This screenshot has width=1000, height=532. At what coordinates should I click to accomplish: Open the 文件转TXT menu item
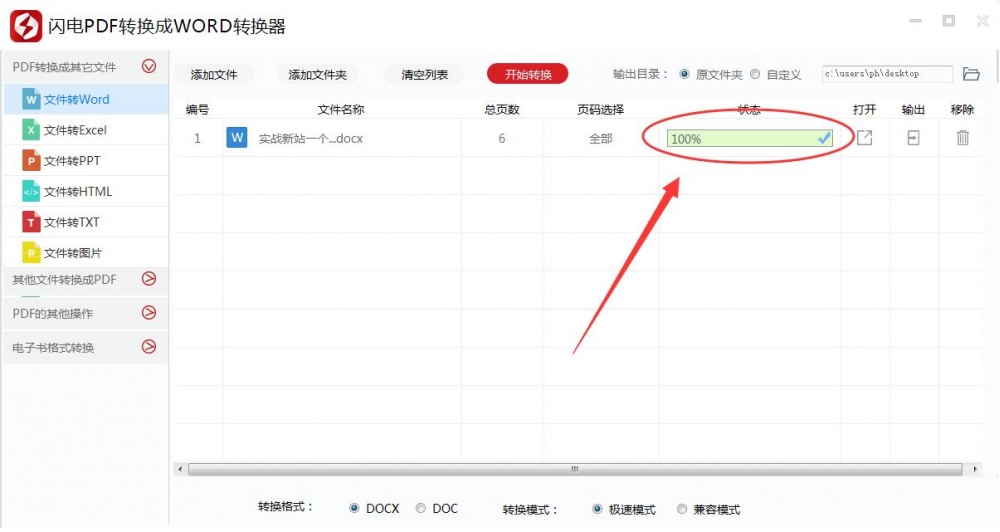[x=86, y=222]
